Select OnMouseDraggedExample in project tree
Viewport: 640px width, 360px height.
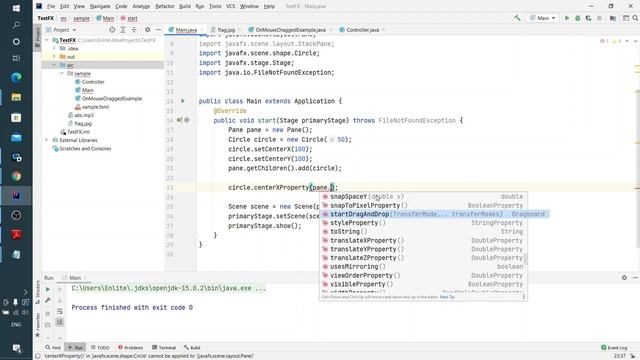[112, 98]
